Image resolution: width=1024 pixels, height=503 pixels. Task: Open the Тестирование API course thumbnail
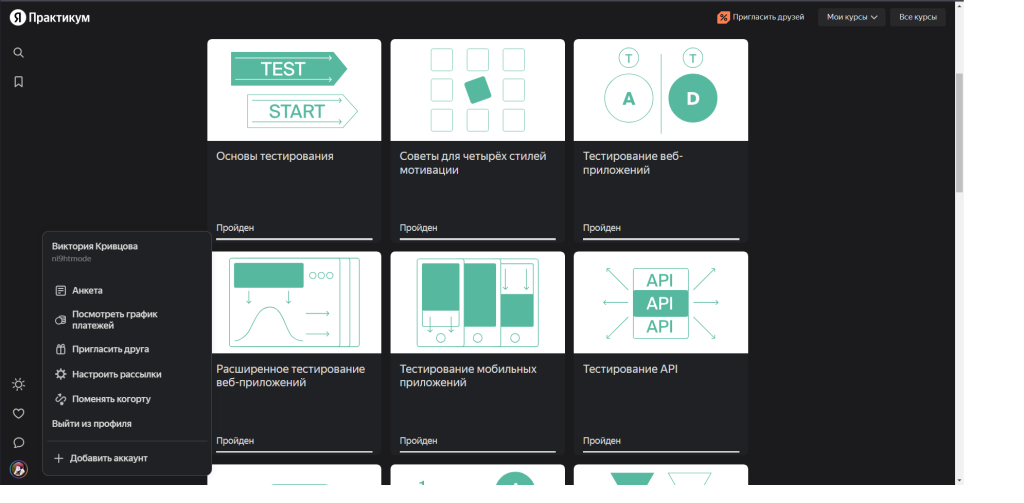[661, 303]
